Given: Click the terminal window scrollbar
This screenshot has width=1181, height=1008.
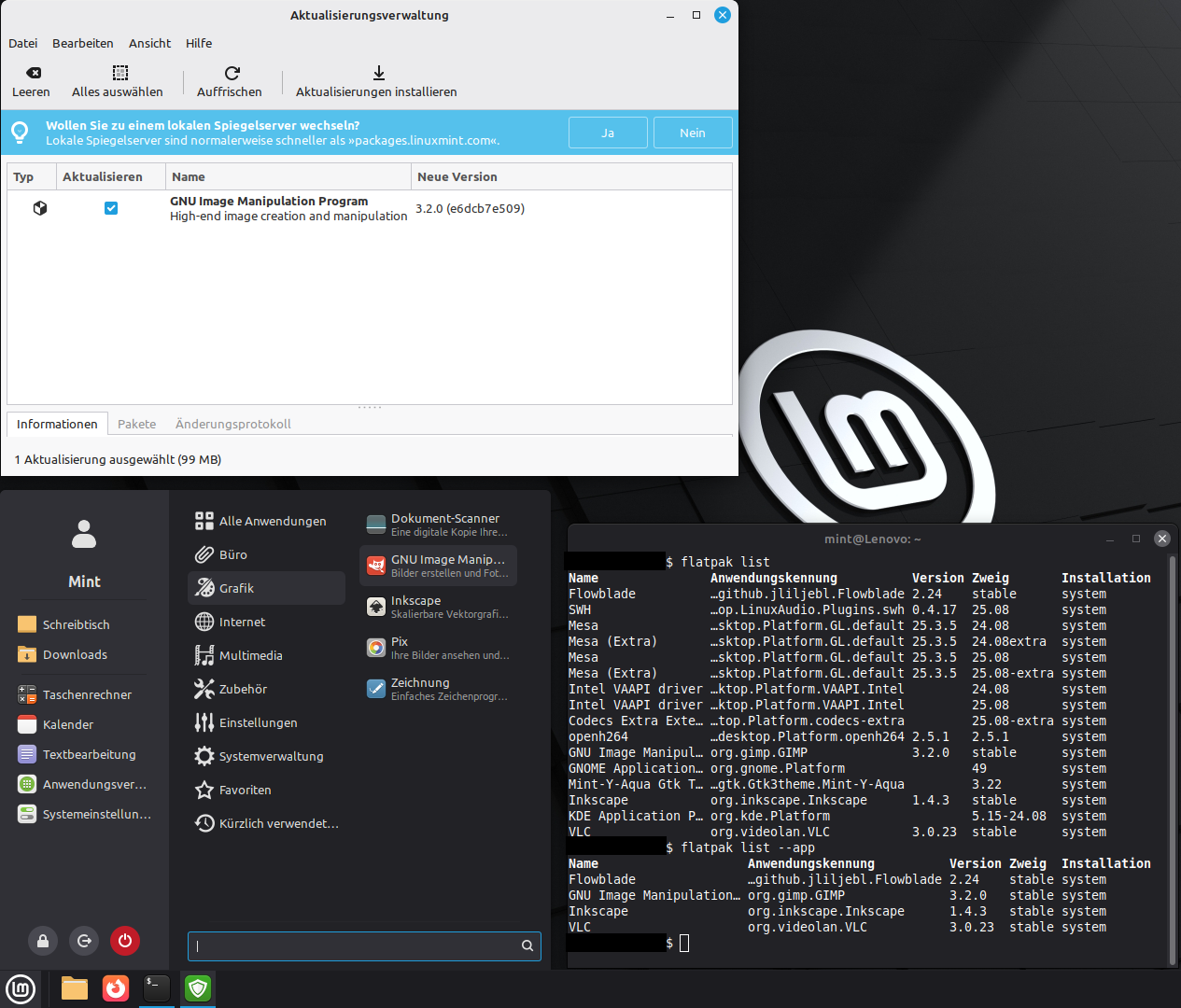Looking at the screenshot, I should pos(1173,761).
